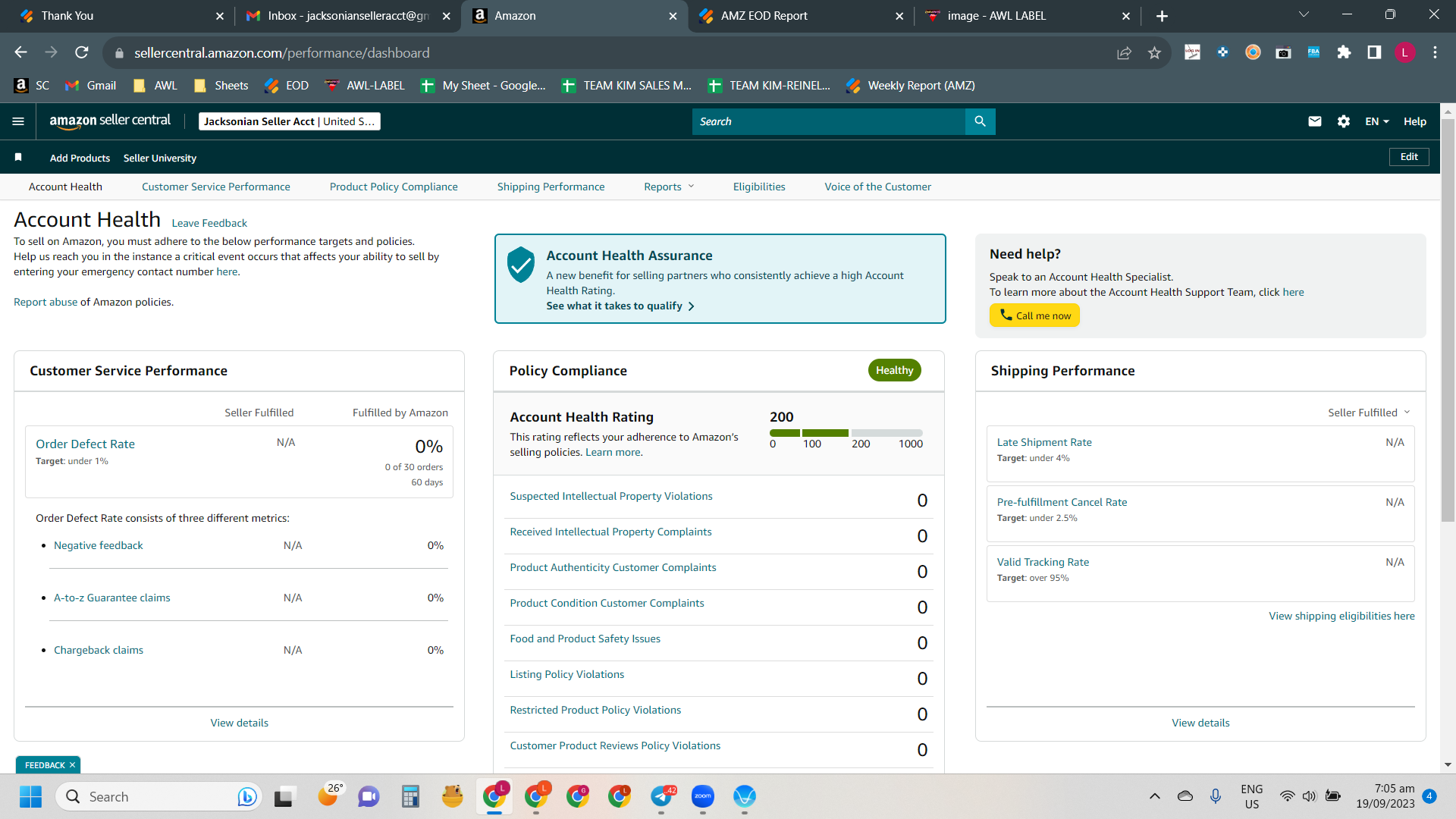Viewport: 1456px width, 819px height.
Task: Click the Account Health Assurance shield icon
Action: pos(521,265)
